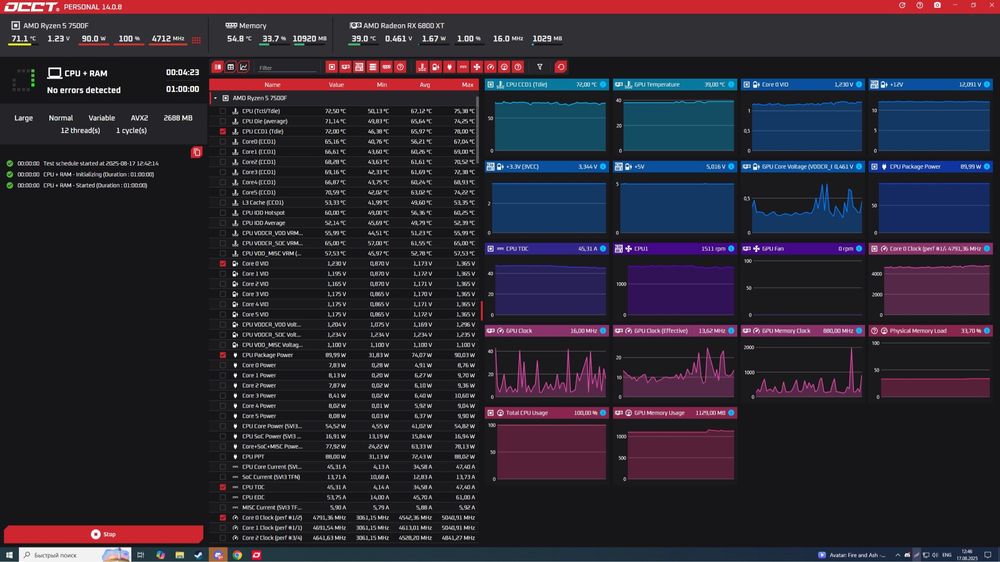
Task: Switch to graph-only monitoring view
Action: tap(244, 67)
